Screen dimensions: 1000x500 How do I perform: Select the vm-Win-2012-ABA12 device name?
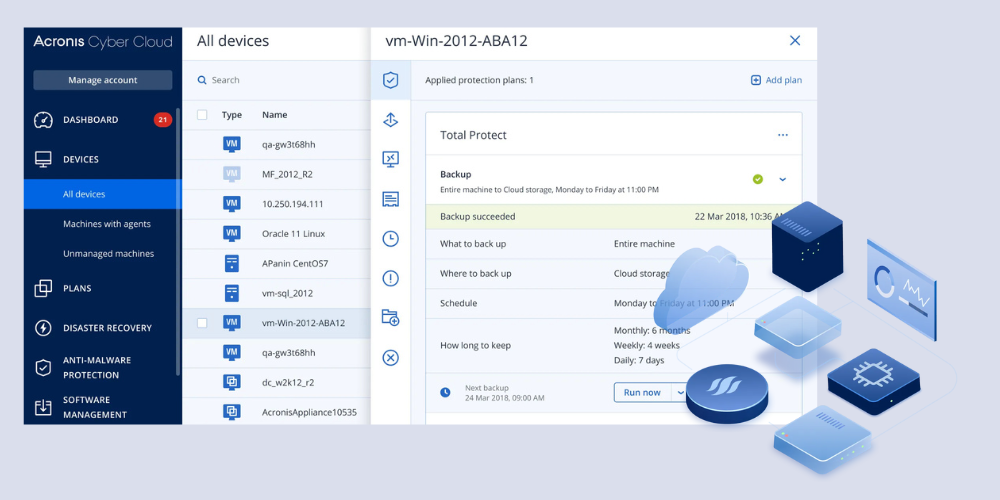tap(304, 323)
